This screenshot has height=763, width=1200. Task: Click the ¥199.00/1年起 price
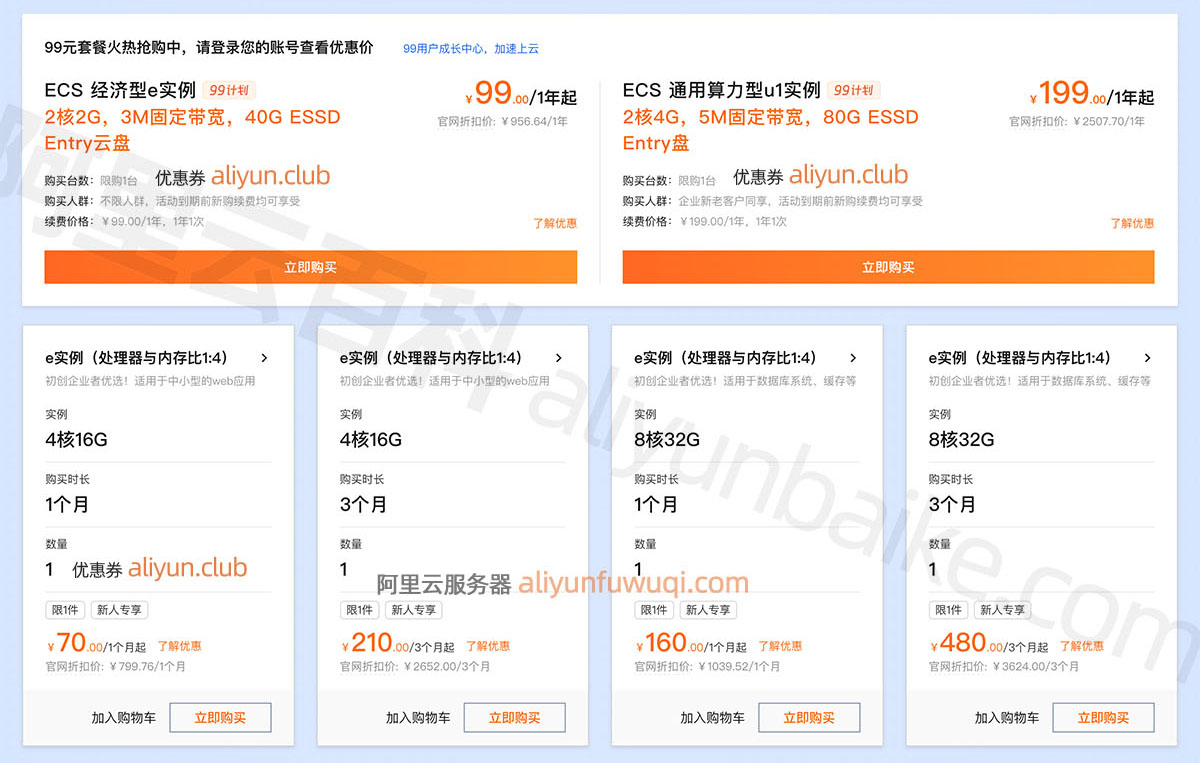tap(1091, 94)
